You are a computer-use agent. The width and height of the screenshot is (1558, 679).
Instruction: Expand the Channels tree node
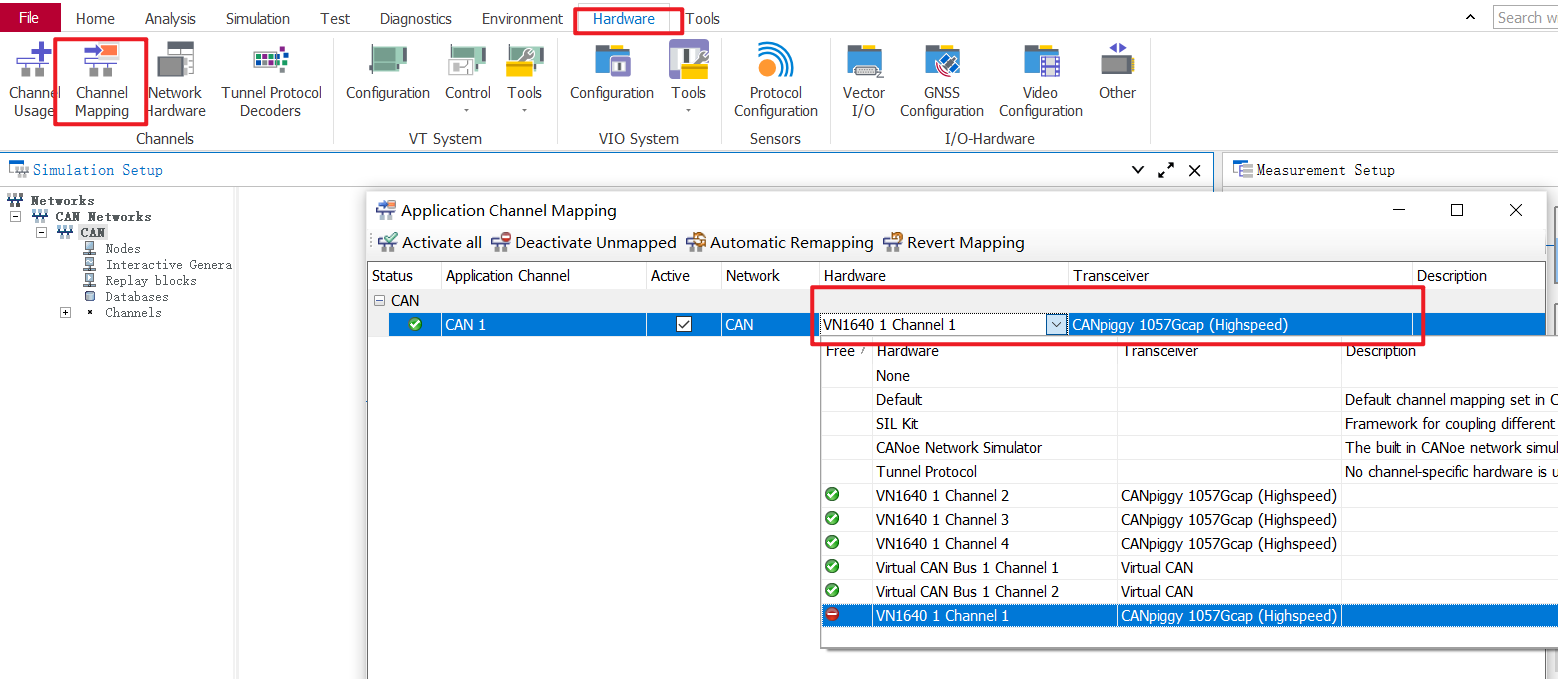click(x=65, y=312)
